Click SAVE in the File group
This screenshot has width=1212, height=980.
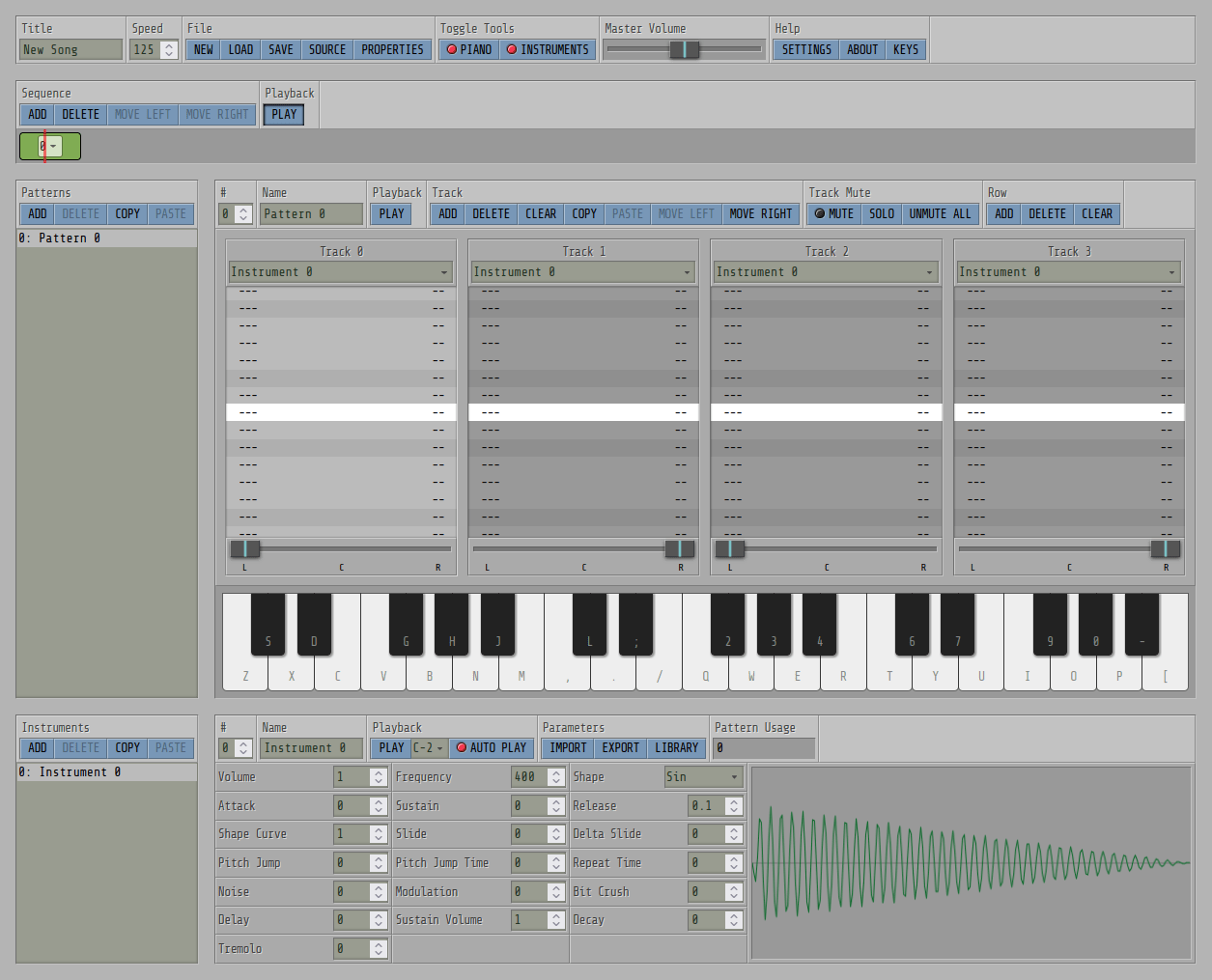tap(281, 49)
